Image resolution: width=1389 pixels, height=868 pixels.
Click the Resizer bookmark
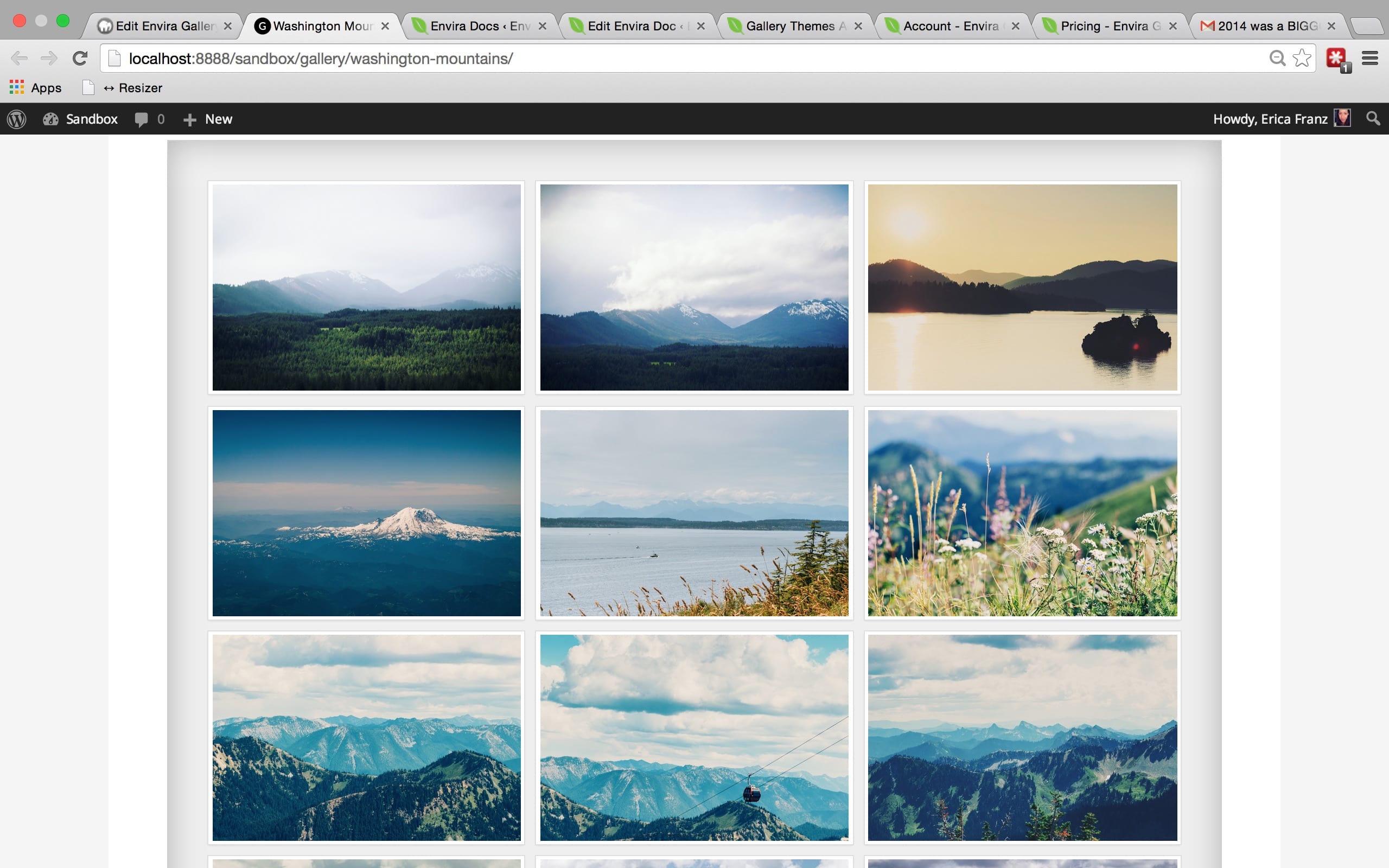132,88
